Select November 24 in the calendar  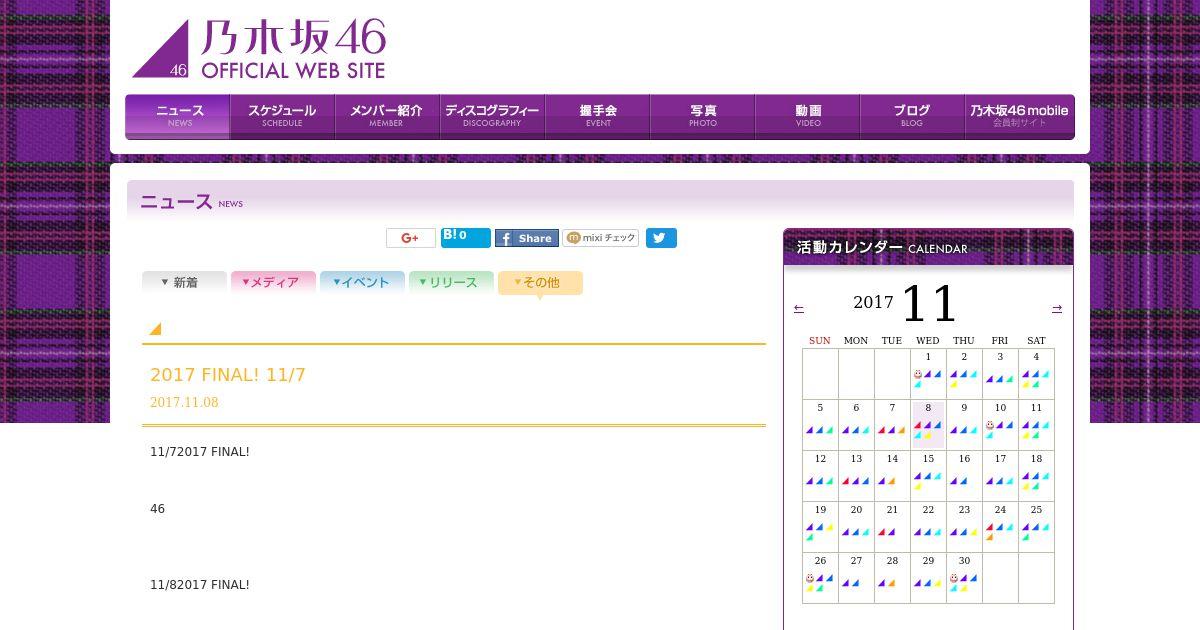1000,526
